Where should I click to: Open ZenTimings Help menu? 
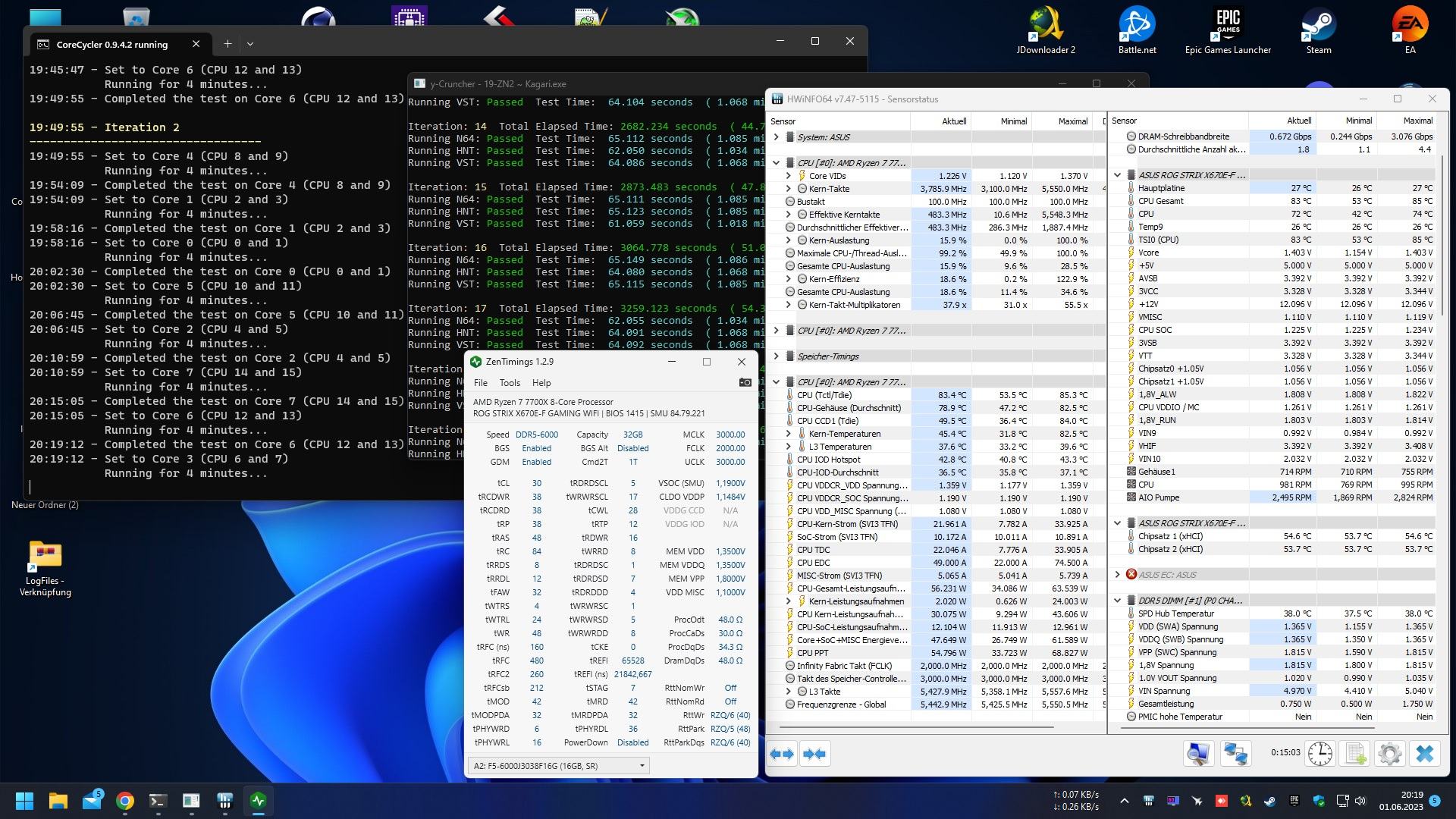(x=541, y=383)
